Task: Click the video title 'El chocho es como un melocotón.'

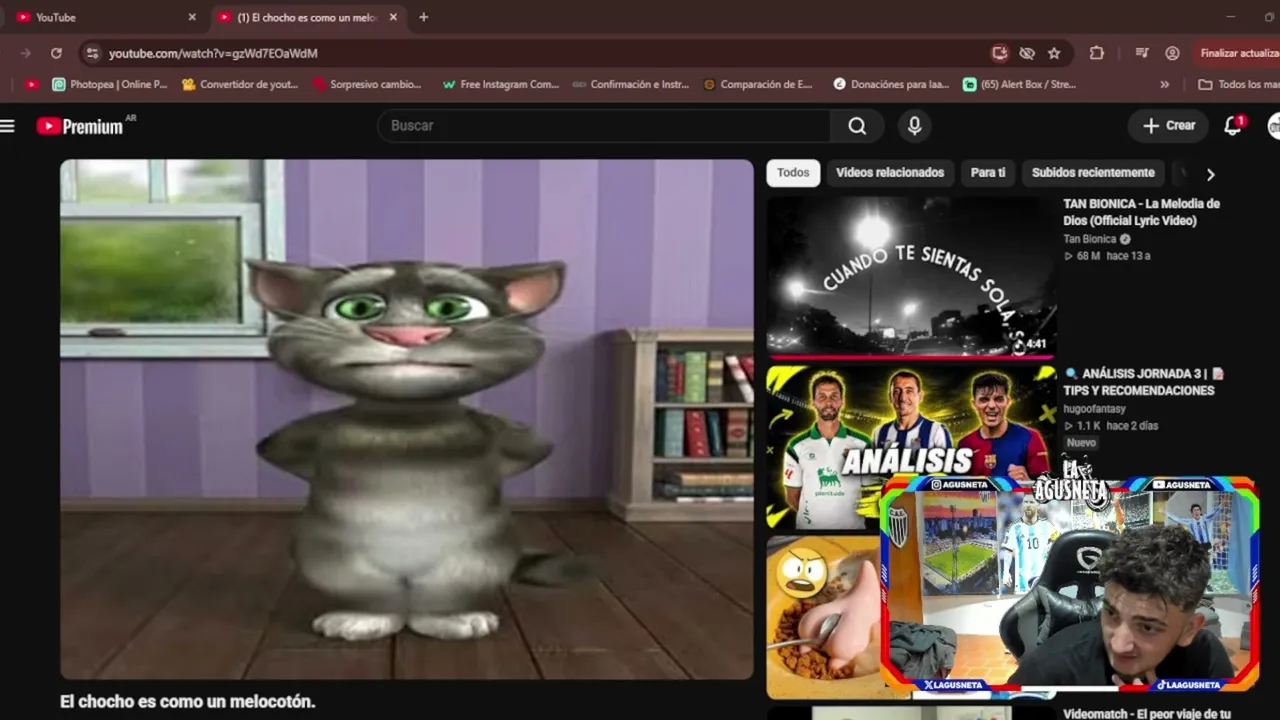Action: [188, 702]
